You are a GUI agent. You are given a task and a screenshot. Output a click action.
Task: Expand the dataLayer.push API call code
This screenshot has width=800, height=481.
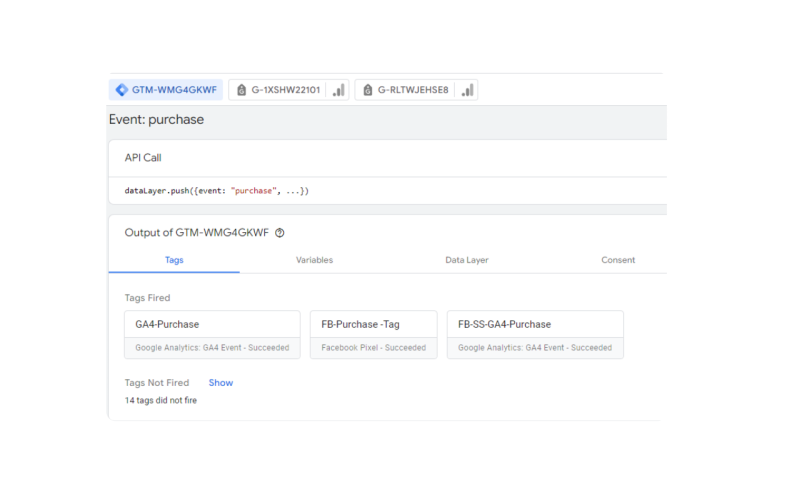pos(217,191)
